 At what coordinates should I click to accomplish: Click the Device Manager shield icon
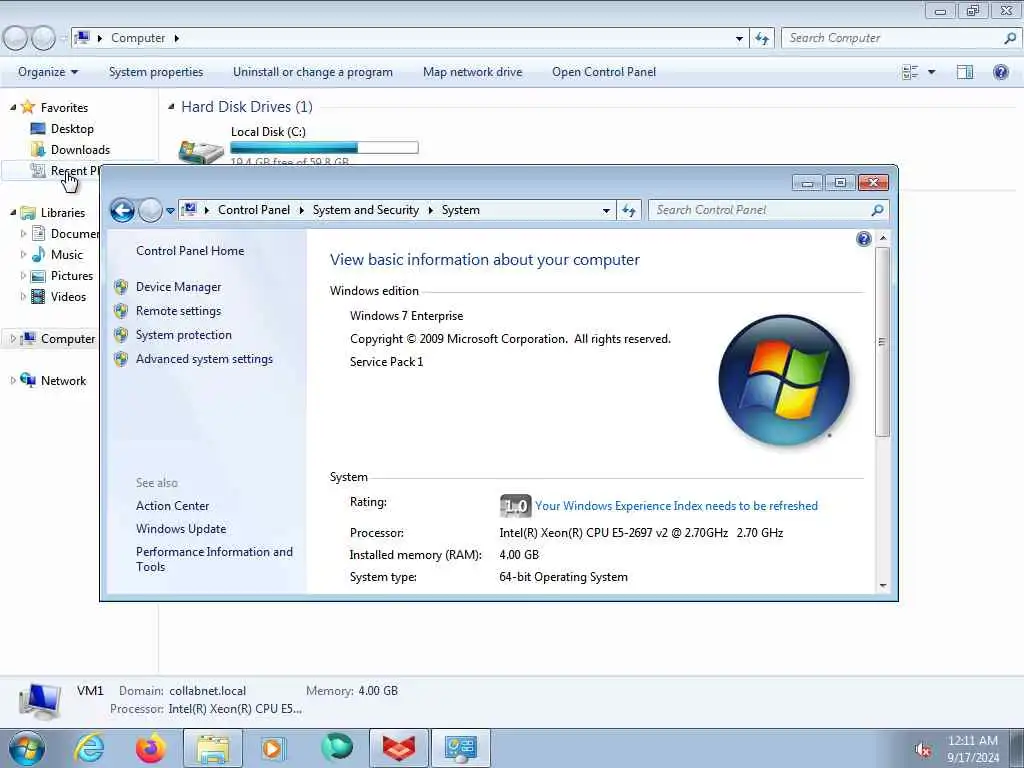[121, 287]
